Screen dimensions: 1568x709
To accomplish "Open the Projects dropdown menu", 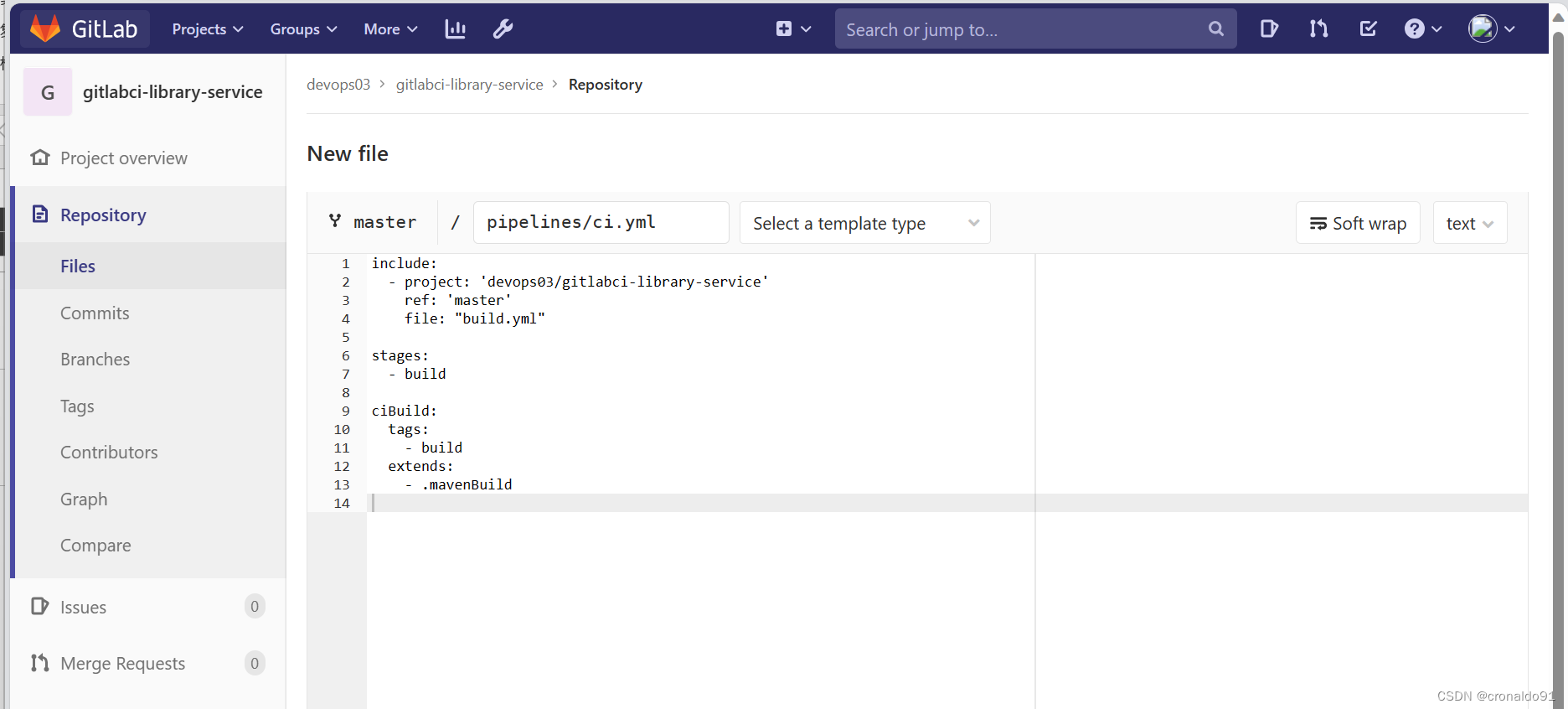I will [x=208, y=29].
